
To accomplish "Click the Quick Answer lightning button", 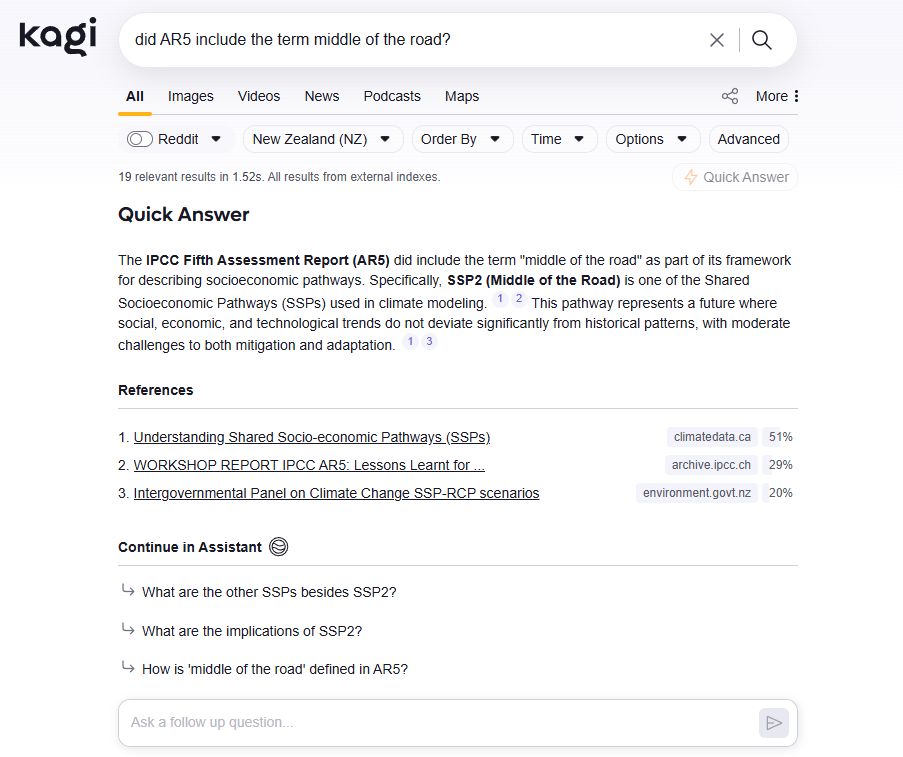I will coord(735,177).
